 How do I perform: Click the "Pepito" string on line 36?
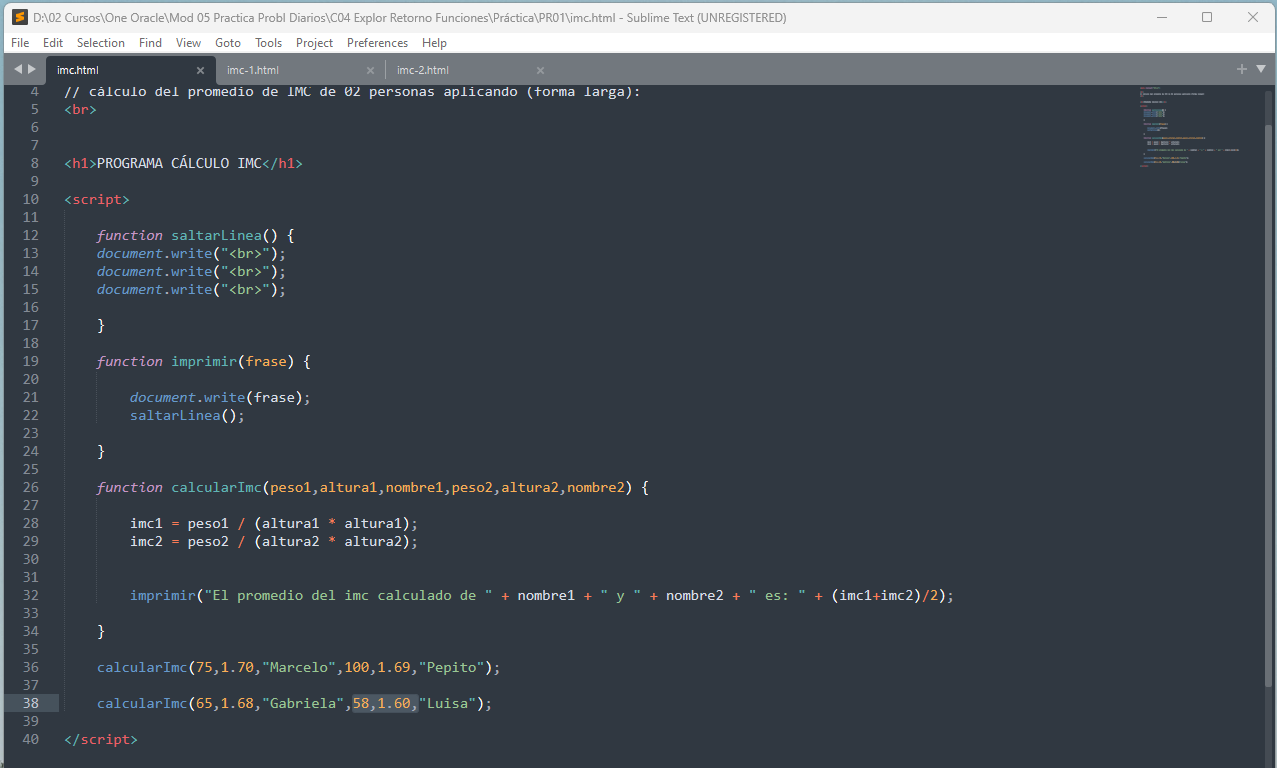pos(451,667)
